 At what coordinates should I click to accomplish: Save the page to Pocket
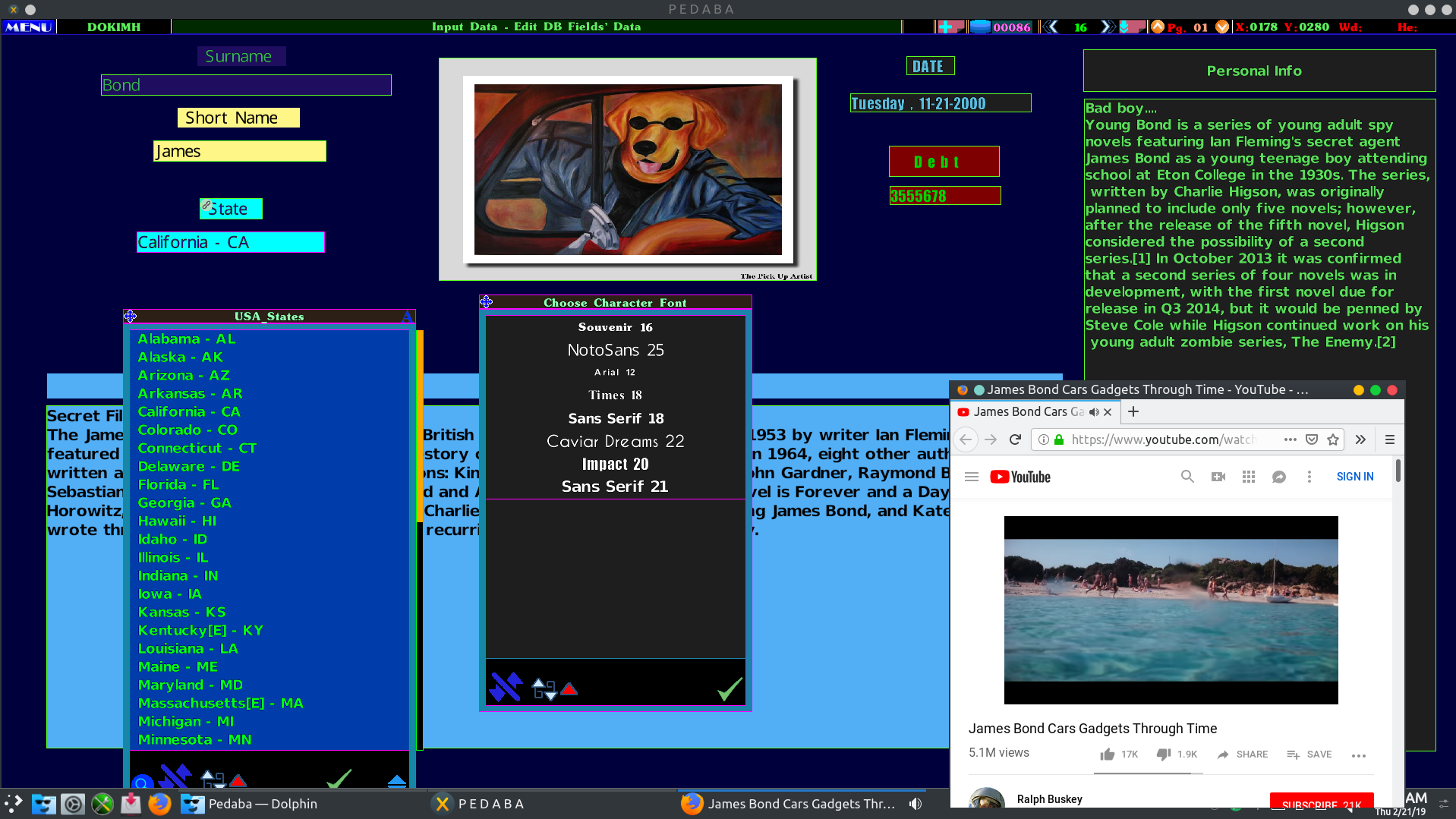(1312, 439)
